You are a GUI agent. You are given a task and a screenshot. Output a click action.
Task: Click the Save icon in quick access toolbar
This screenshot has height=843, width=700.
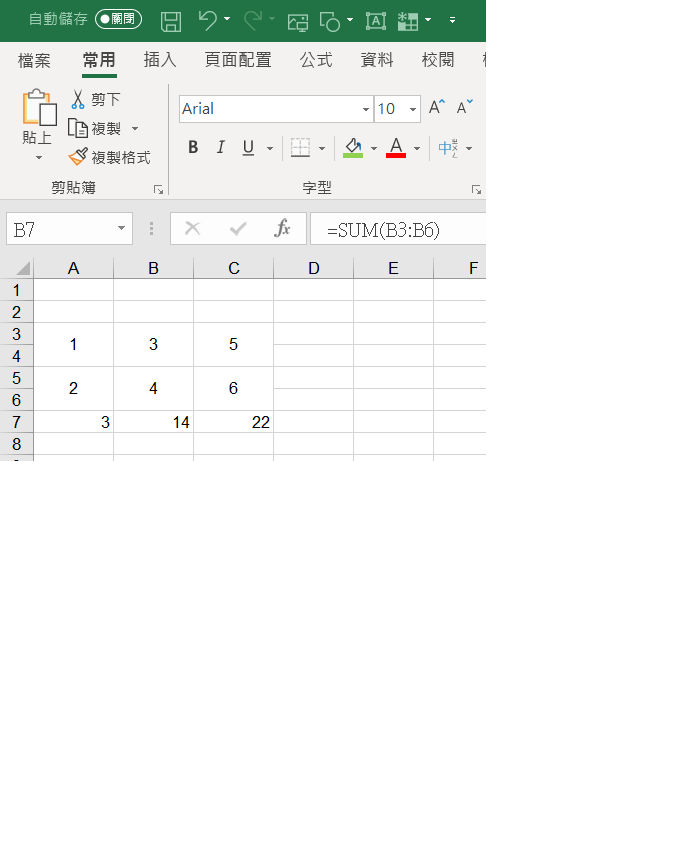pyautogui.click(x=171, y=22)
